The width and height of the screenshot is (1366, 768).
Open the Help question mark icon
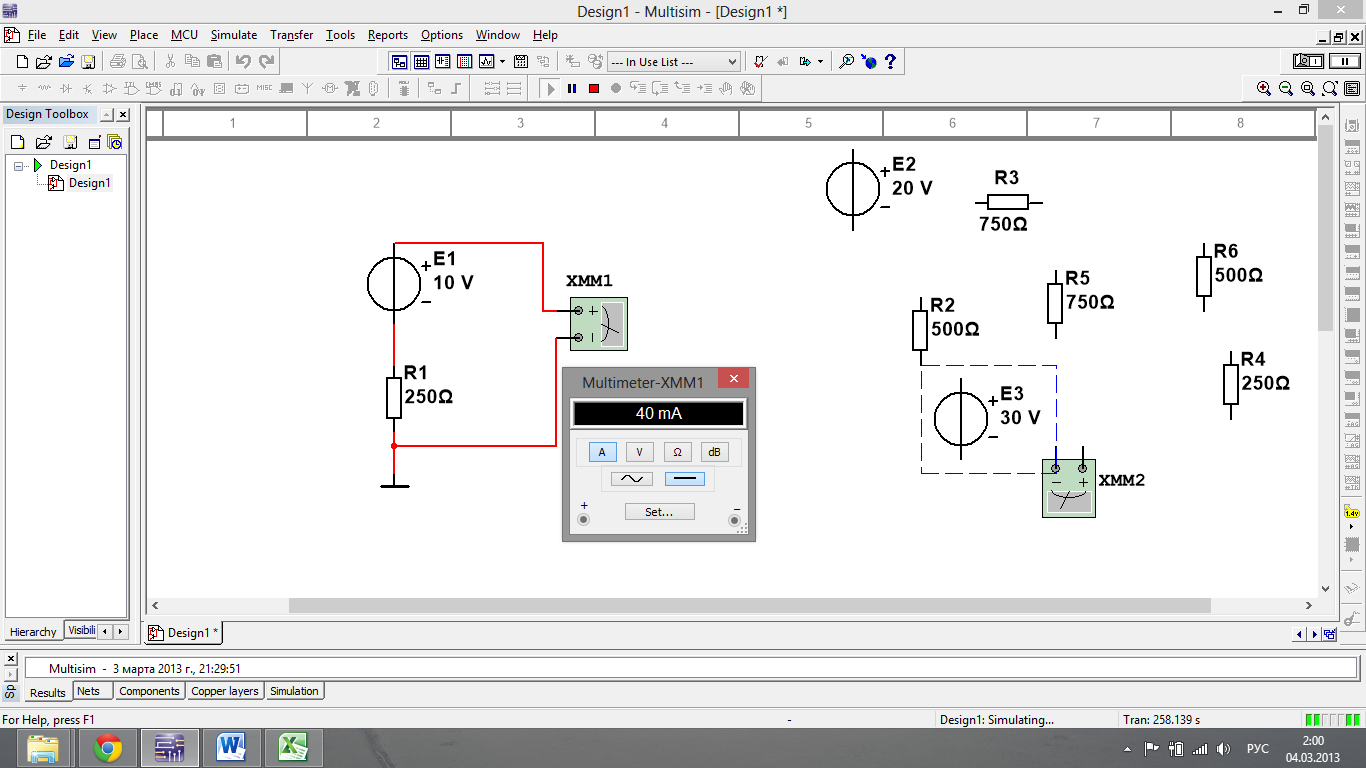[x=890, y=62]
